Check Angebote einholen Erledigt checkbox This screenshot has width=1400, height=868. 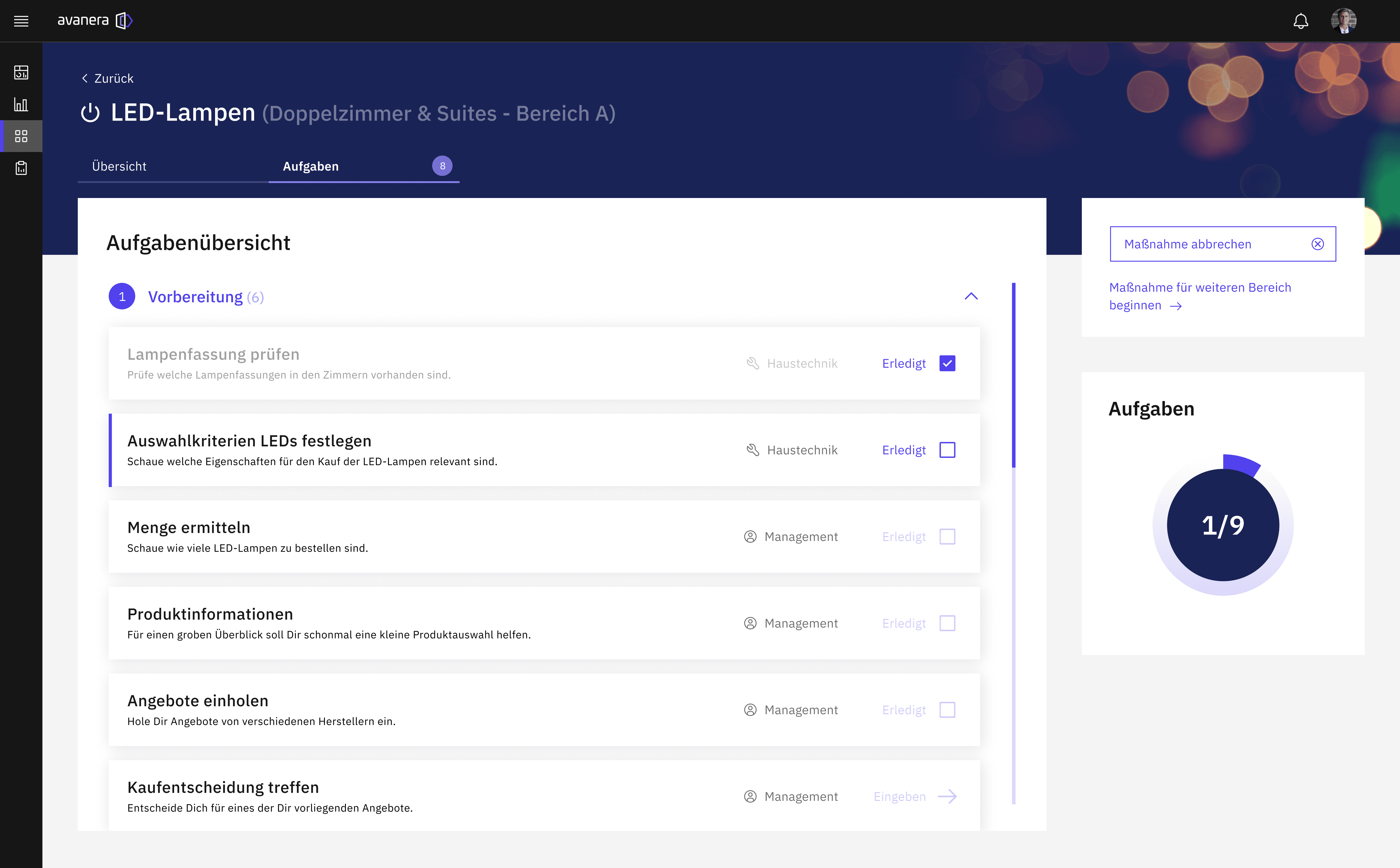[x=947, y=710]
